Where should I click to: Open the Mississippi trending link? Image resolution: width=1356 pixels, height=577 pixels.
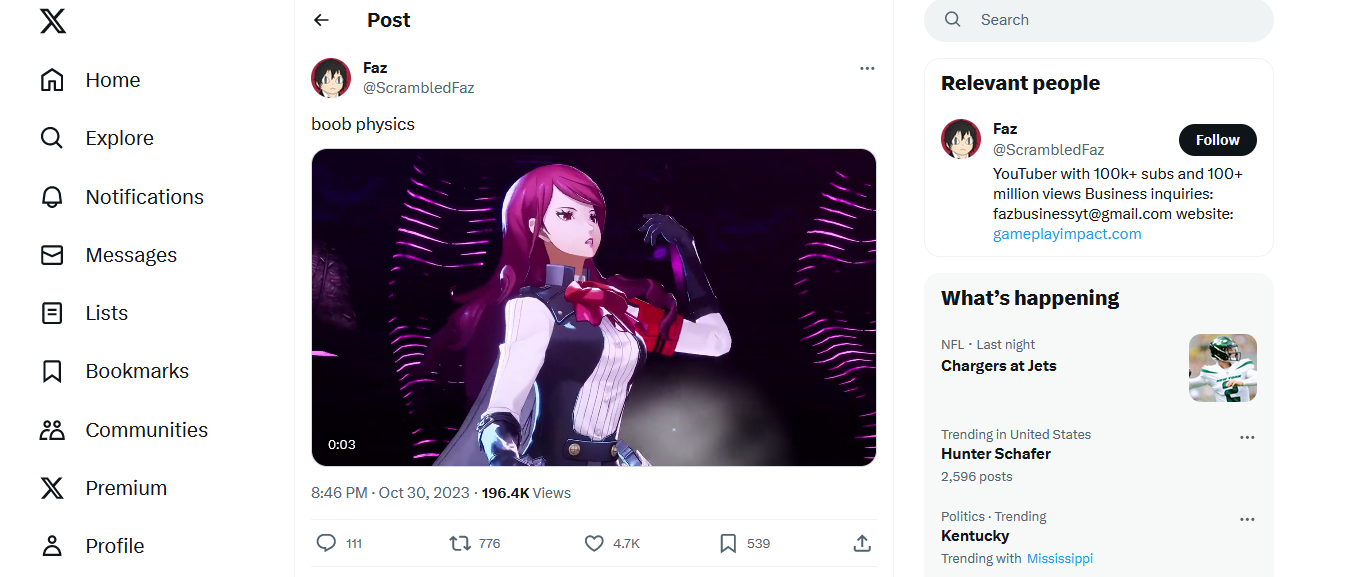1060,558
